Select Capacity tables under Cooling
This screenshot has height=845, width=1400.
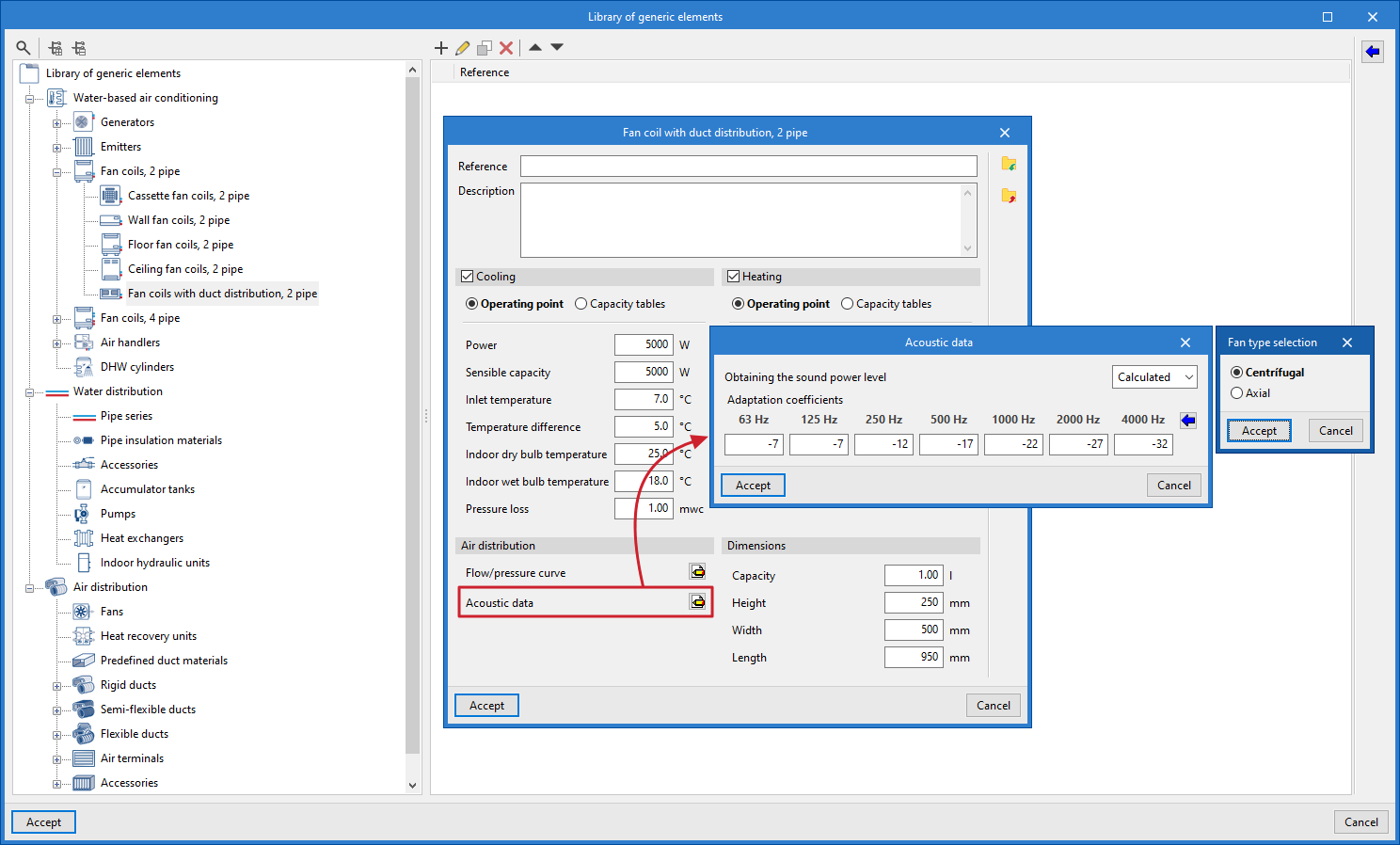coord(581,304)
